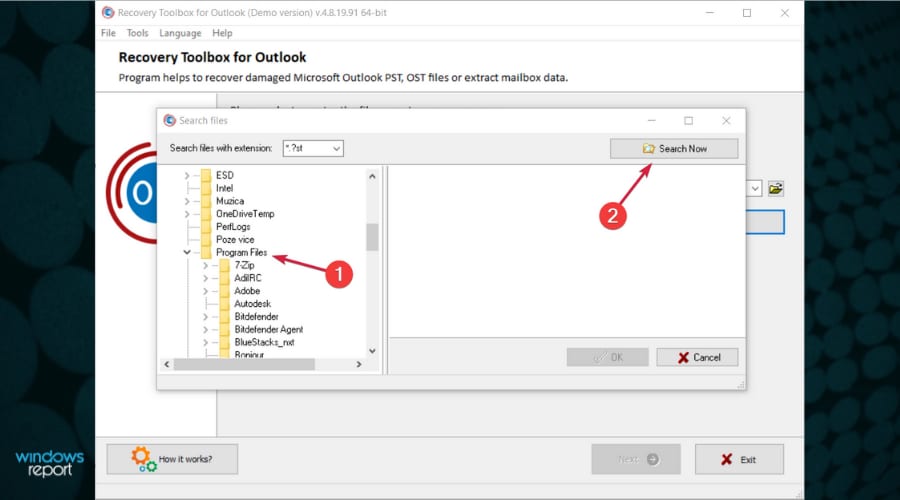900x500 pixels.
Task: Click the tree scroll left arrow
Action: (x=167, y=364)
